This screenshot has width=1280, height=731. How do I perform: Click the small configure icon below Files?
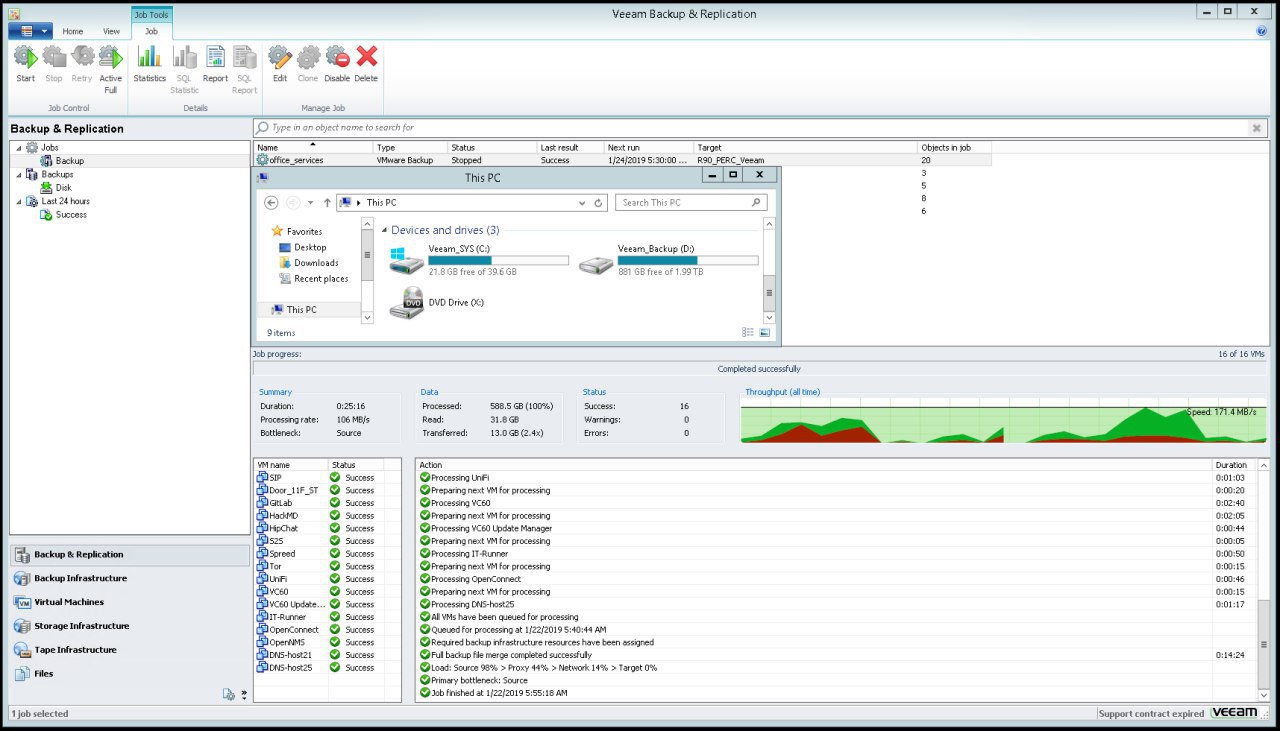[x=229, y=694]
